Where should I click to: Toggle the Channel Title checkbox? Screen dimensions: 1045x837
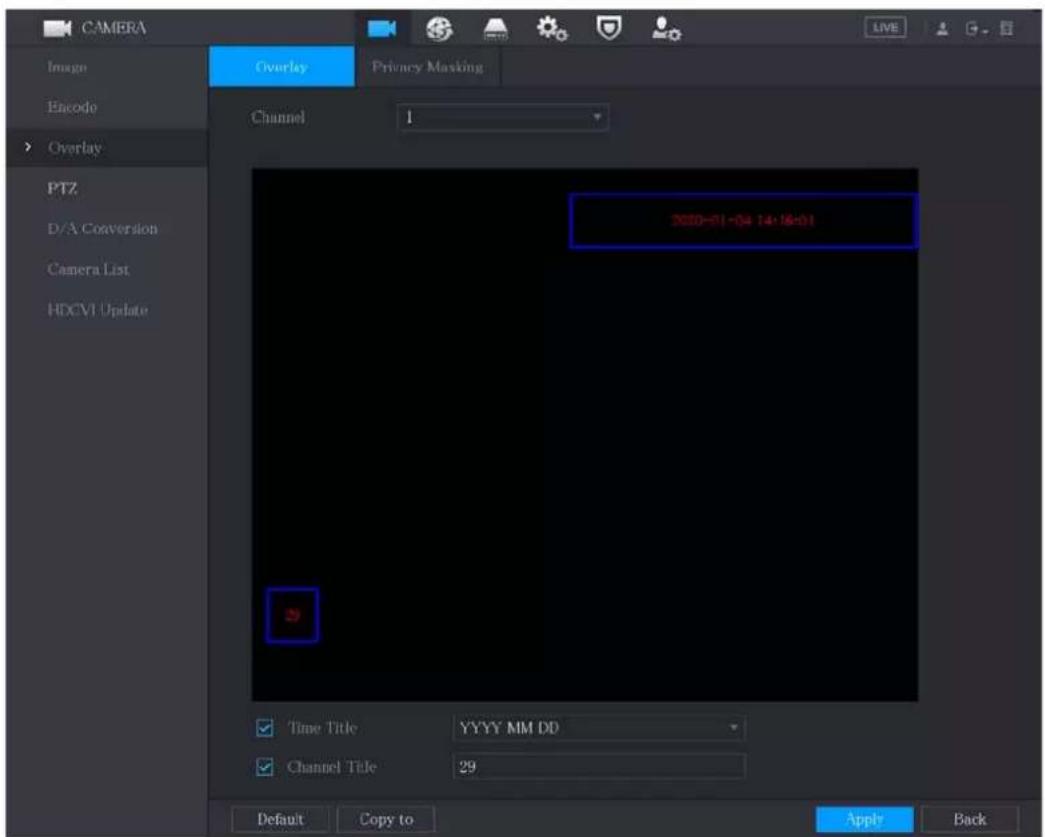pyautogui.click(x=265, y=767)
